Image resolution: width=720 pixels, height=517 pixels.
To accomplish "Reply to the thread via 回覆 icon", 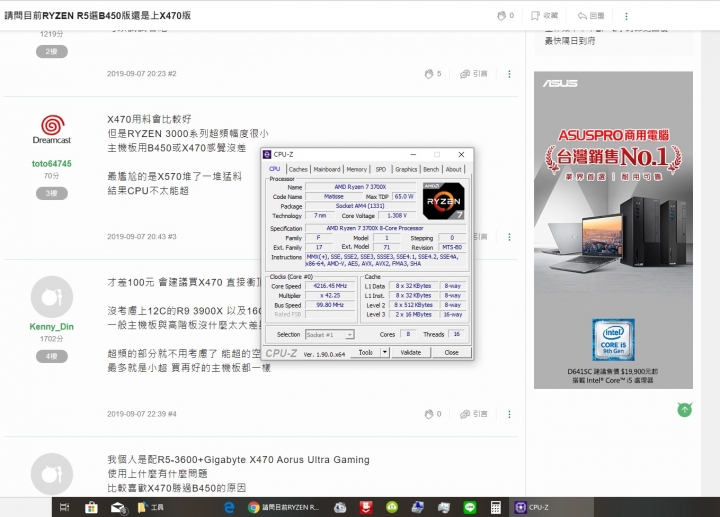I will [582, 16].
